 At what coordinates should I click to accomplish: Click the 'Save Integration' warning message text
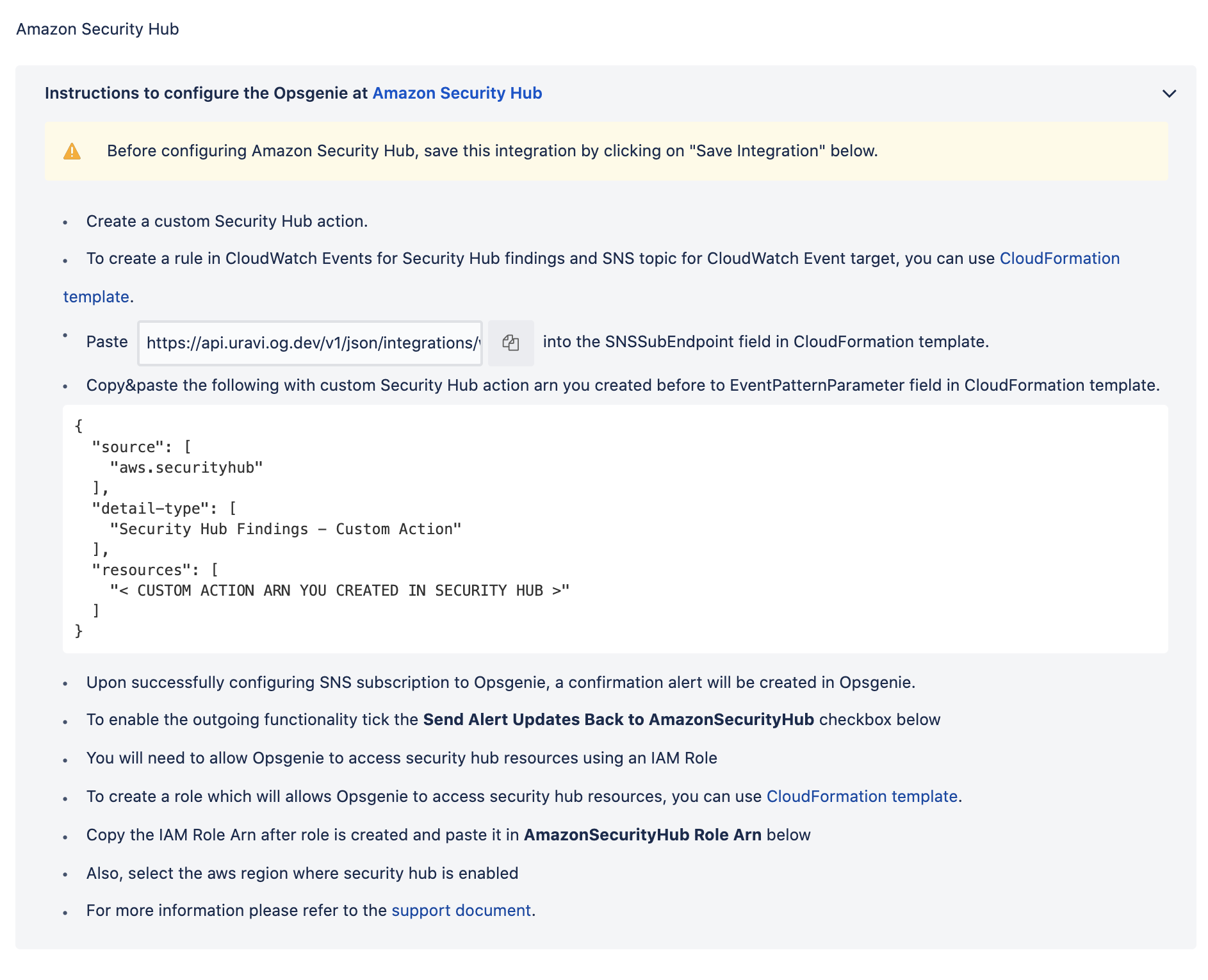(492, 151)
